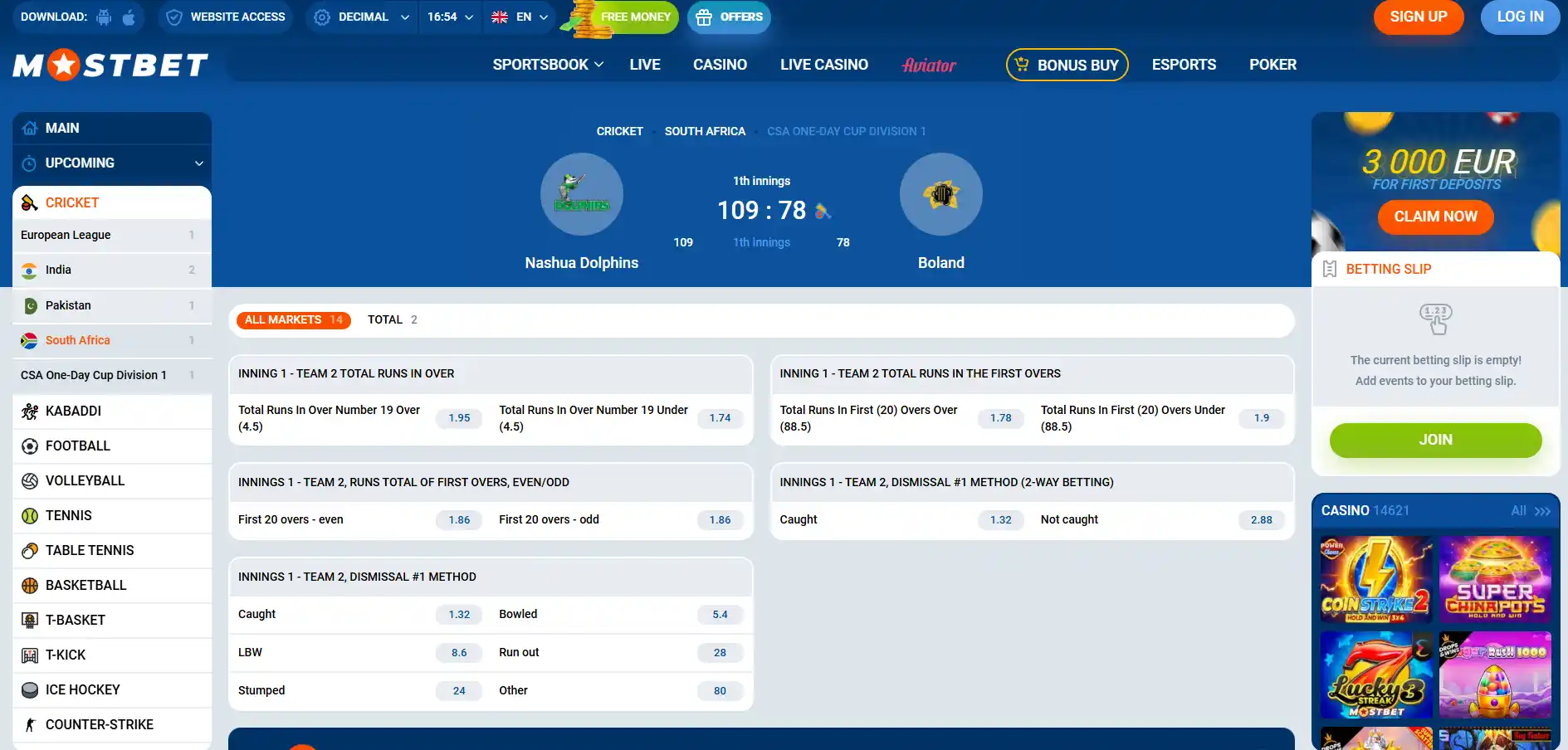Screen dimensions: 1568x750
Task: Expand all casino games with the arrows
Action: (x=1542, y=511)
